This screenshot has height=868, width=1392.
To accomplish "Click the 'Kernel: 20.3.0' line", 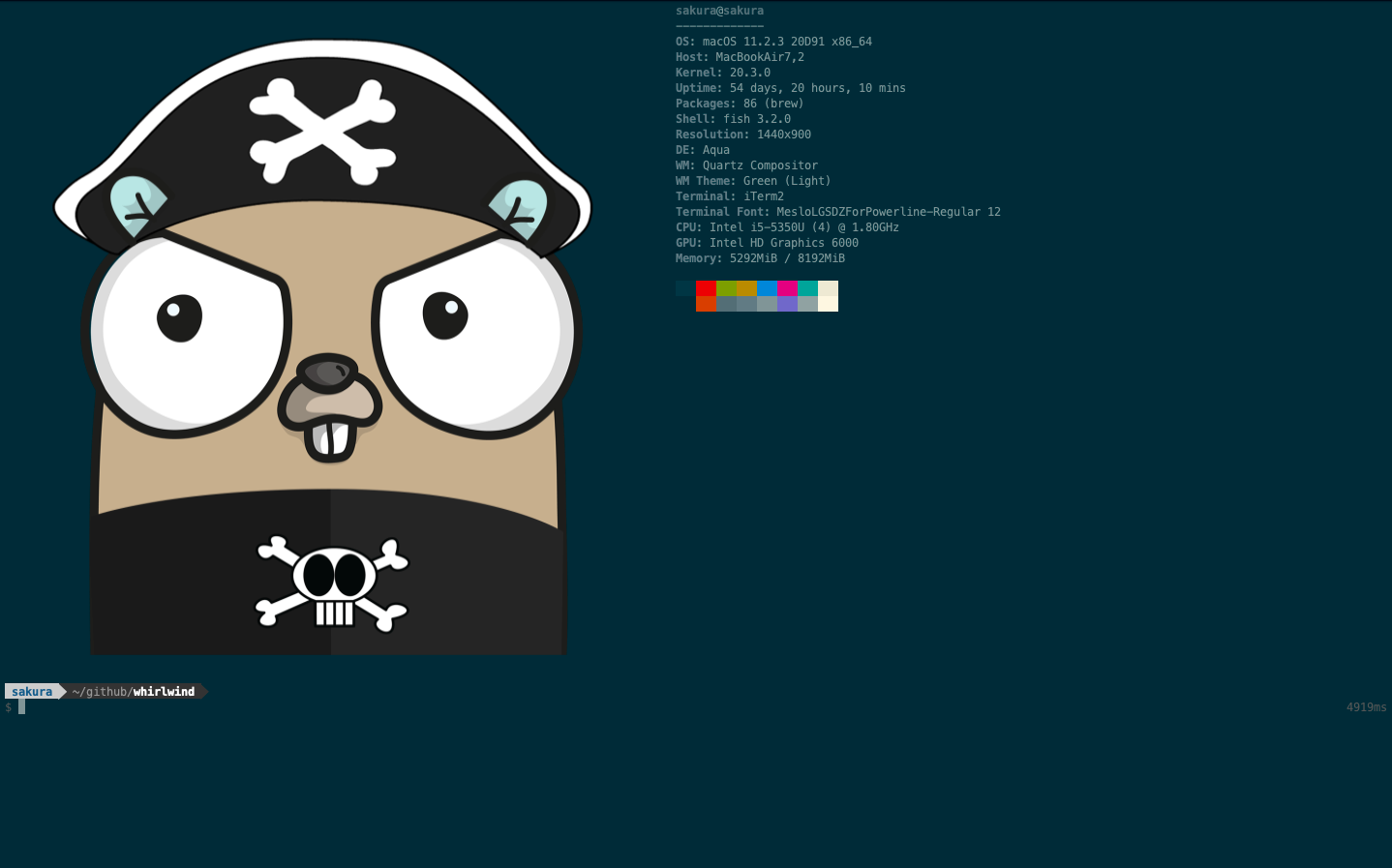I will 723,73.
